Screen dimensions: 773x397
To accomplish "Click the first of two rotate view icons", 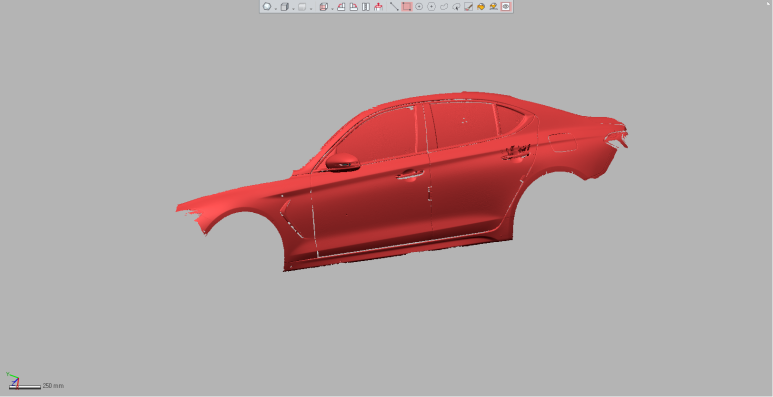I will pos(341,6).
